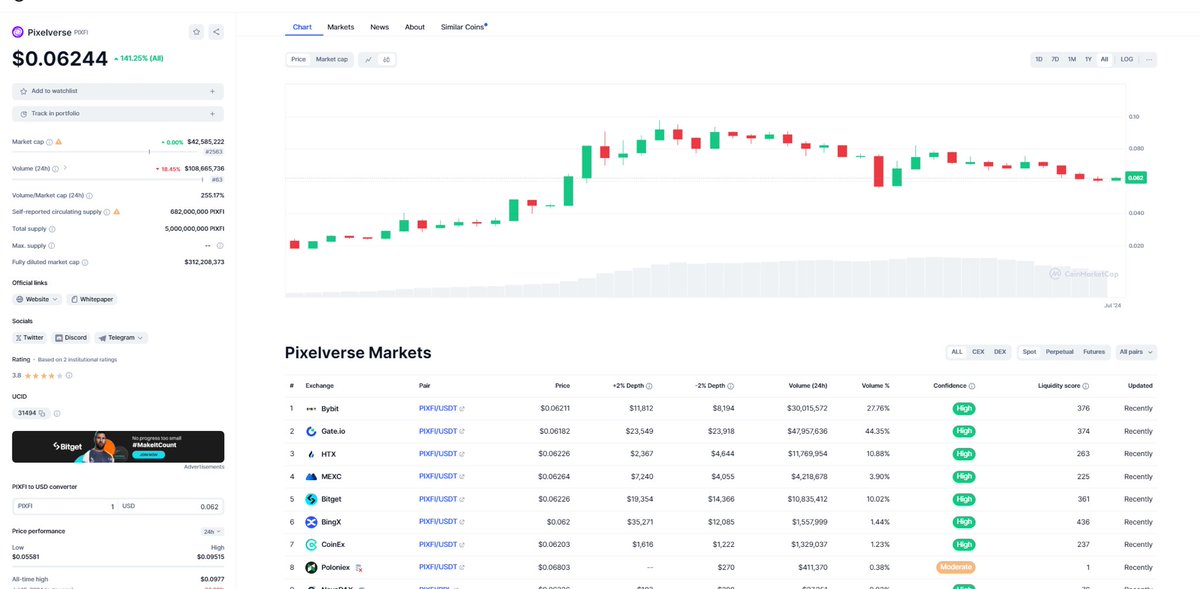Expand the Telegram links dropdown
1200x589 pixels.
click(x=122, y=338)
